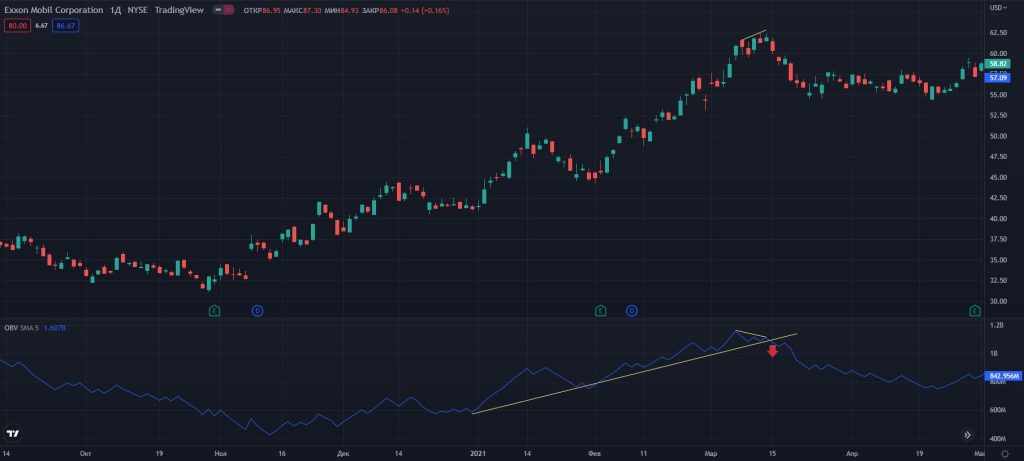Click the 40.00 price scale label
Viewport: 1024px width, 461px height.
pos(997,219)
